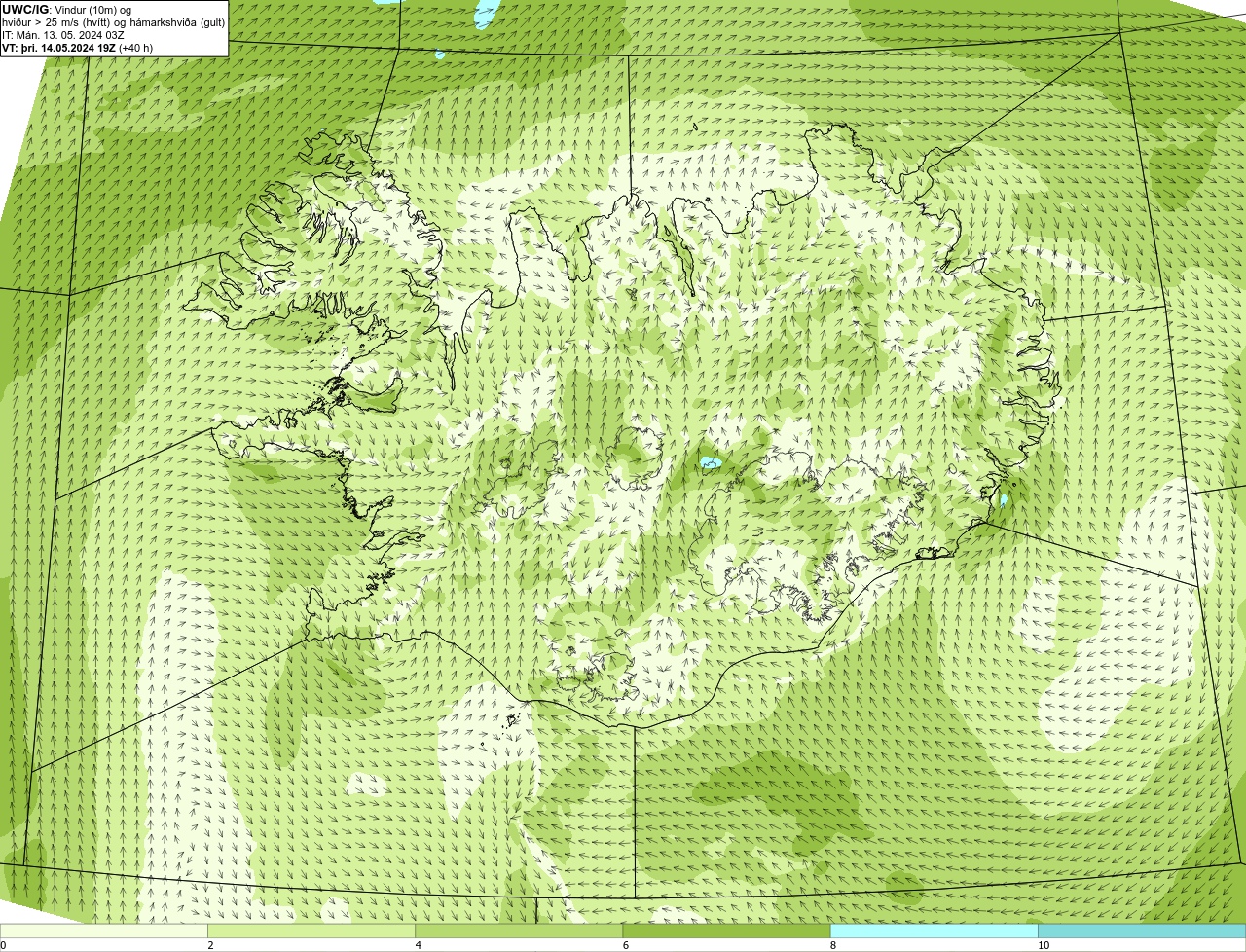Click the scale label '6'
The width and height of the screenshot is (1246, 952).
625,945
